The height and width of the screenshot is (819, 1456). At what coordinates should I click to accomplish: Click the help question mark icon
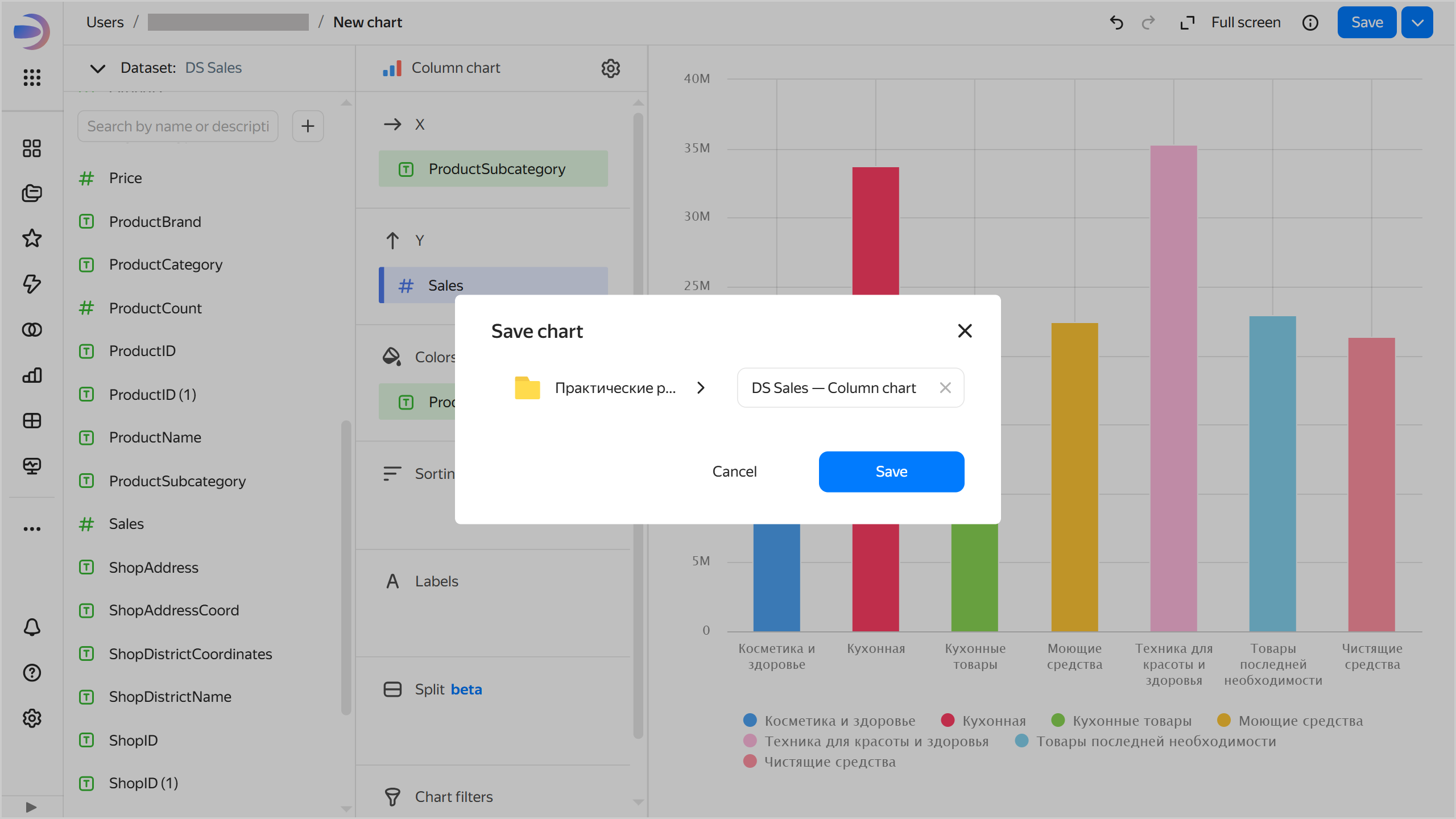32,673
